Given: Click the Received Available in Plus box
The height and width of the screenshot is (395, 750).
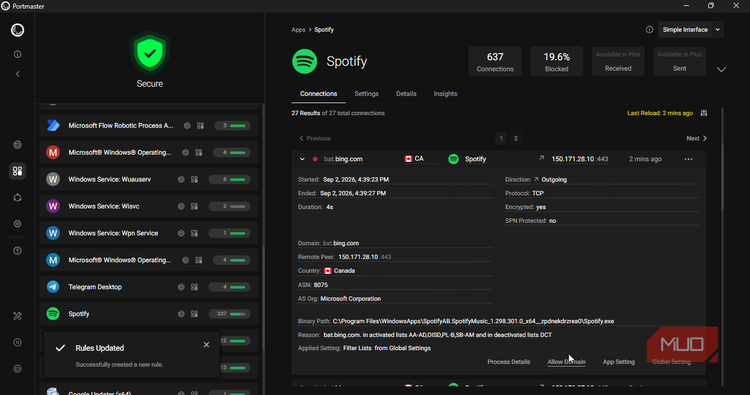Looking at the screenshot, I should pos(618,61).
